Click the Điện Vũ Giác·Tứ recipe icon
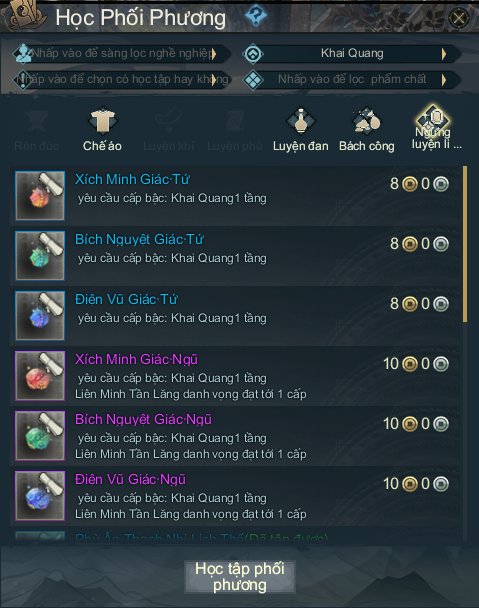This screenshot has width=479, height=608. click(x=40, y=316)
